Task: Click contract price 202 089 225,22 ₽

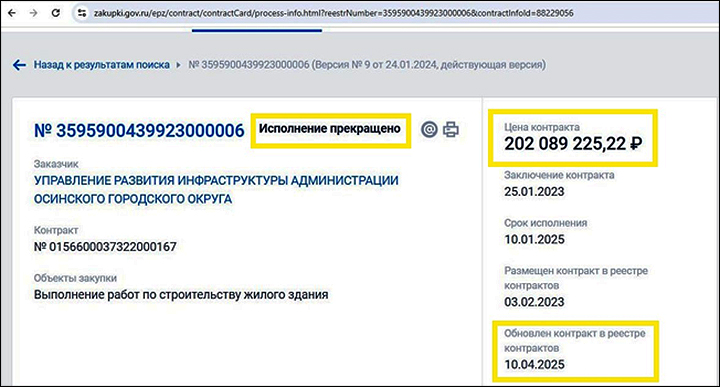Action: coord(573,144)
